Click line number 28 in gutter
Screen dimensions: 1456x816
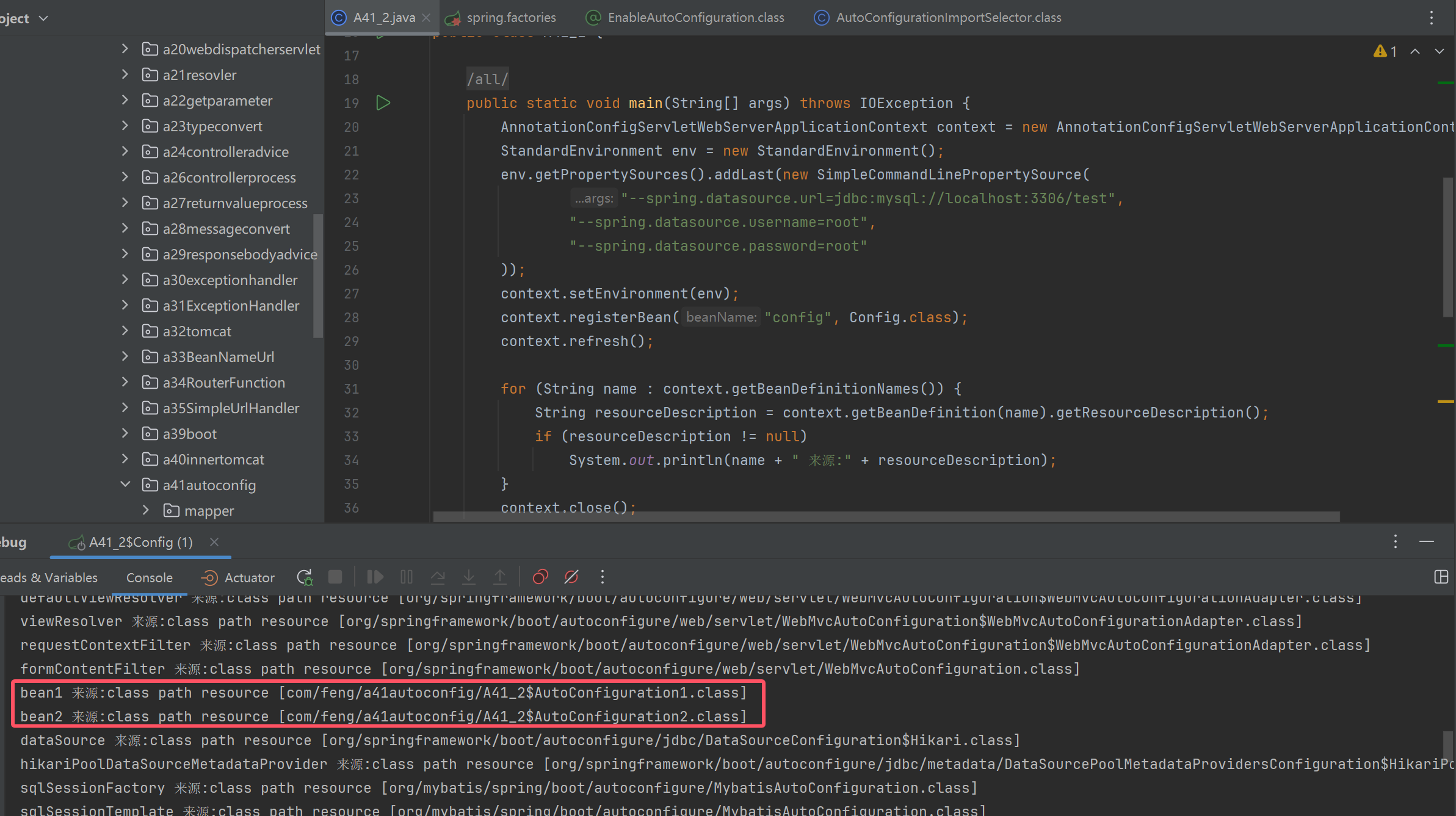[352, 317]
